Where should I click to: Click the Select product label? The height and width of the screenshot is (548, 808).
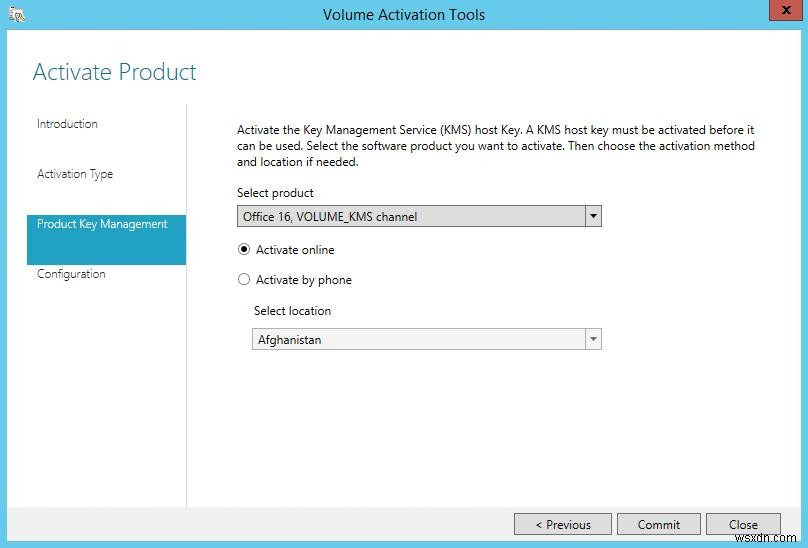[275, 193]
